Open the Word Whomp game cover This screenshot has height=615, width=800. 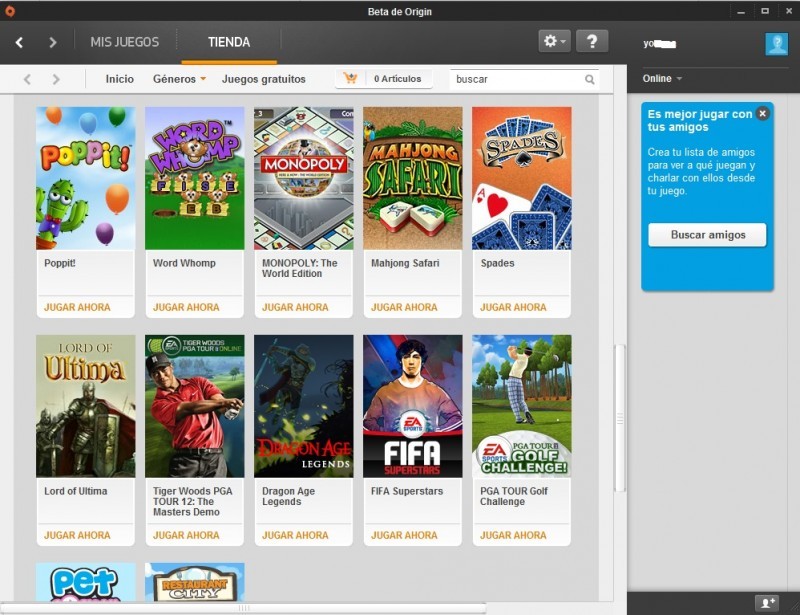pos(195,178)
